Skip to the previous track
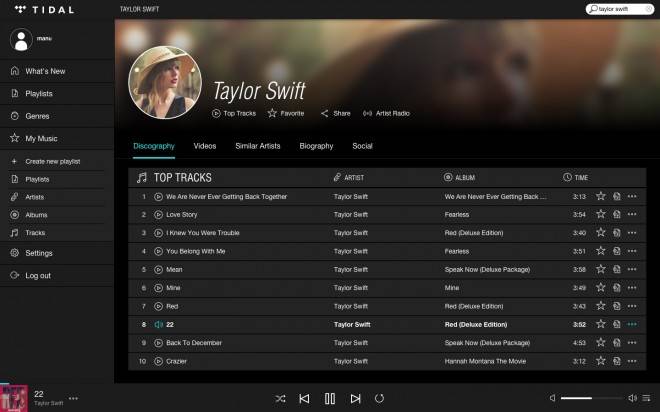The height and width of the screenshot is (412, 660). (304, 398)
